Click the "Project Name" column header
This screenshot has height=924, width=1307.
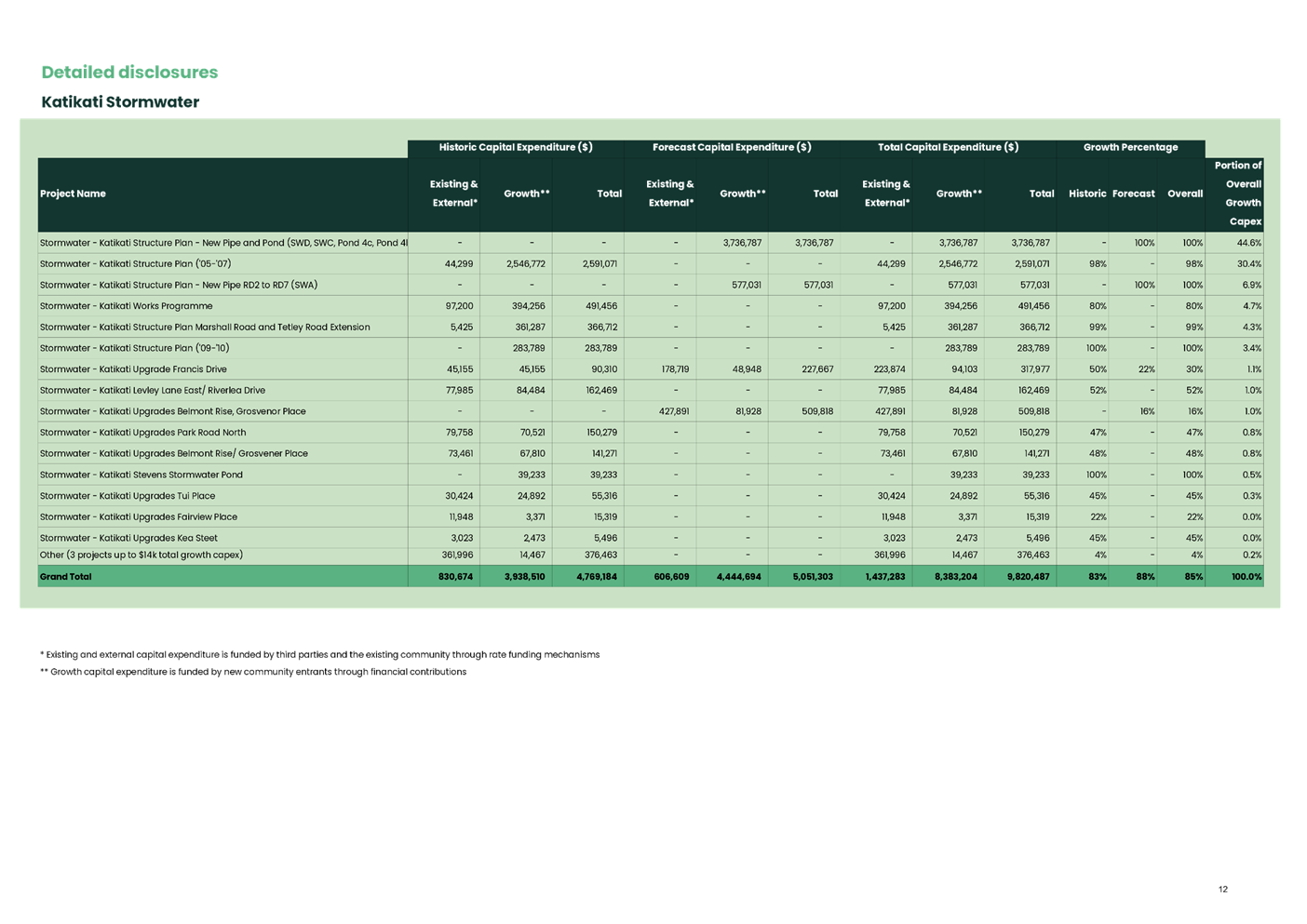click(x=73, y=194)
